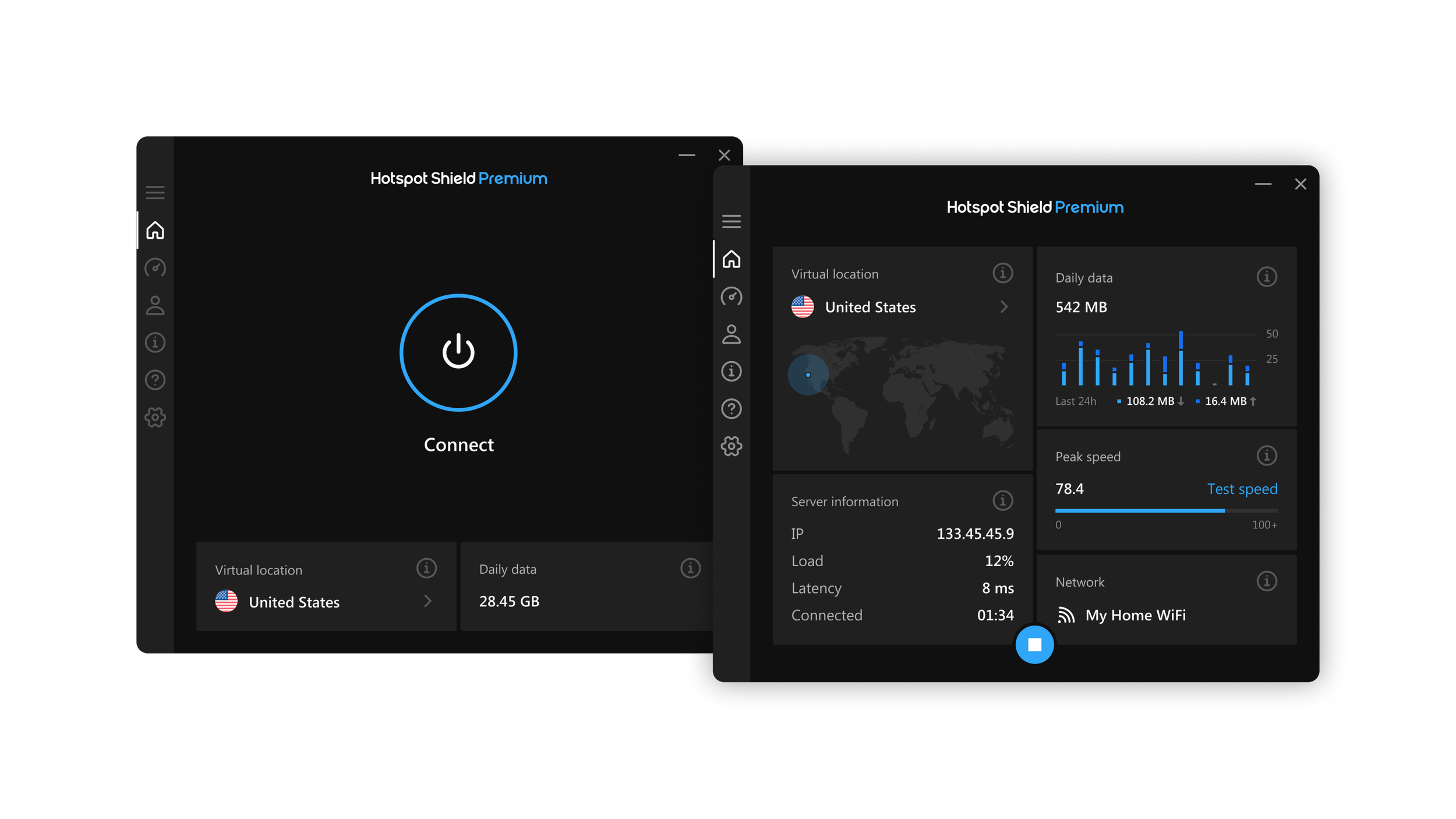This screenshot has height=819, width=1456.
Task: Open settings gear in right window sidebar
Action: click(x=731, y=447)
